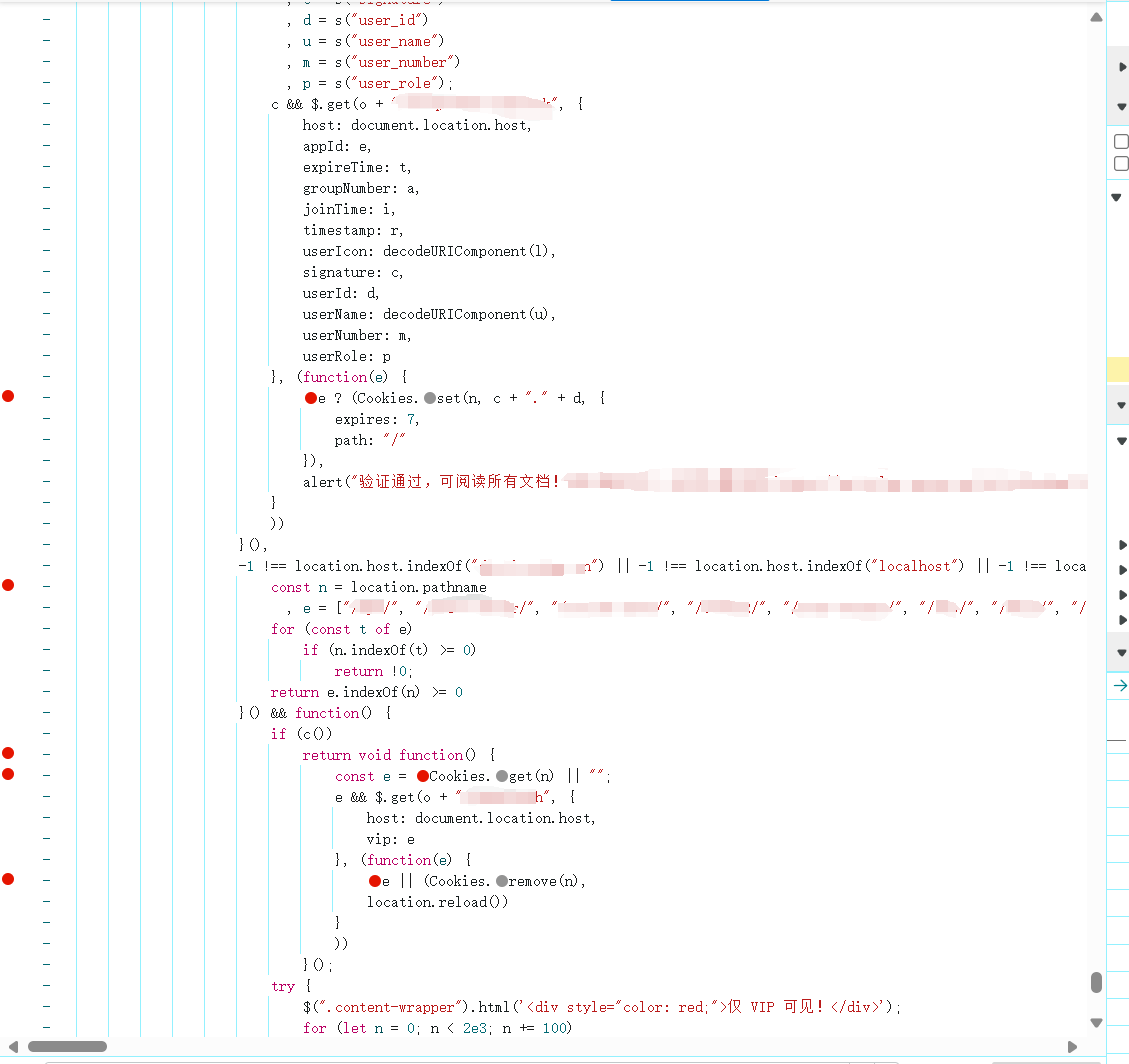Click the horizontal scrollbar's right arrow
This screenshot has height=1064, width=1129.
pos(1072,1047)
